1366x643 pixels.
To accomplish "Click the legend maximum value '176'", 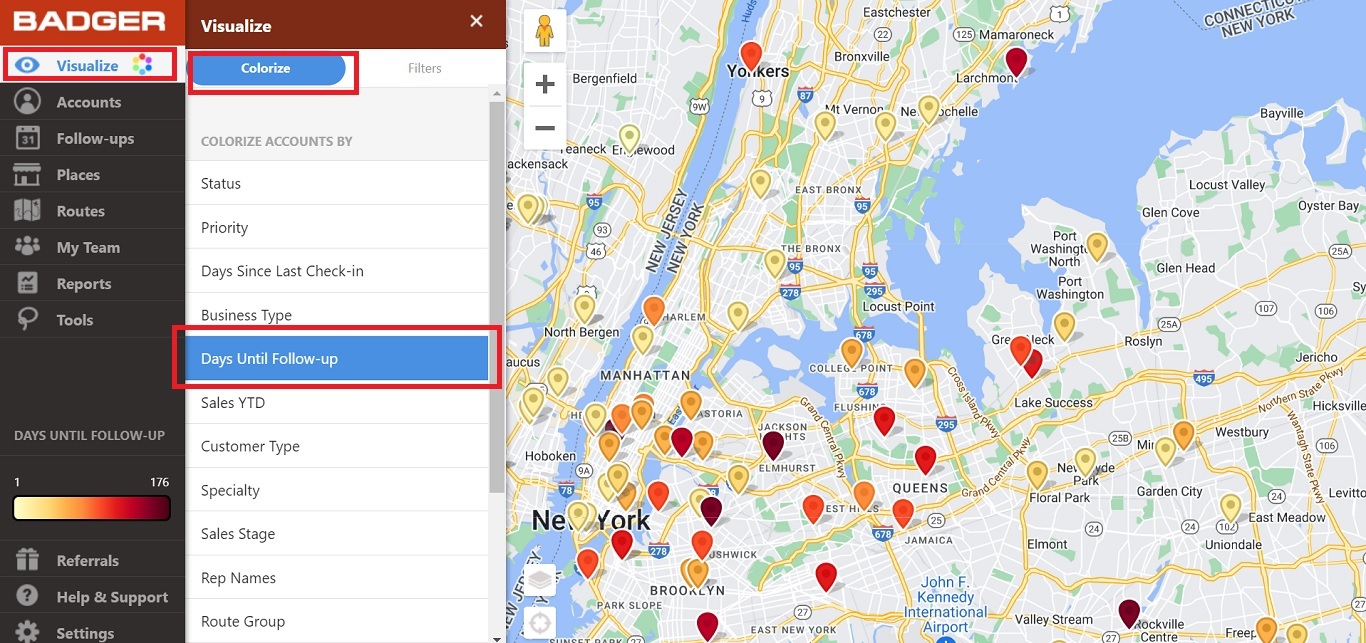I will 159,482.
